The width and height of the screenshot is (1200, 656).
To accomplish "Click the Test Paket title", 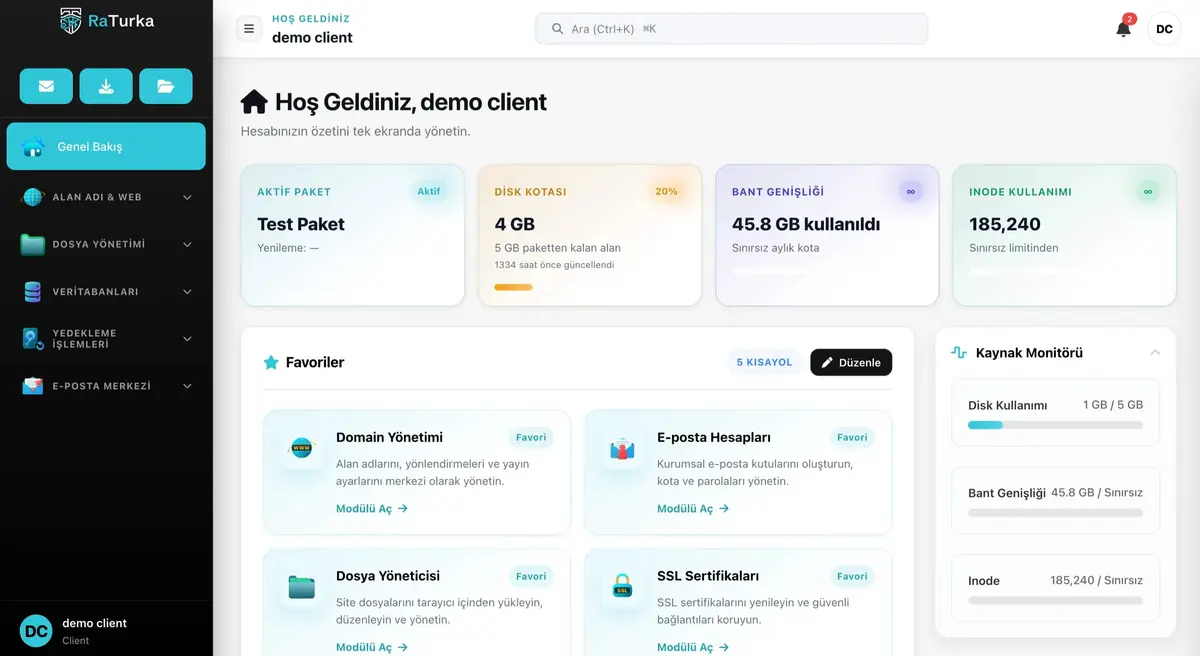I will (x=301, y=224).
